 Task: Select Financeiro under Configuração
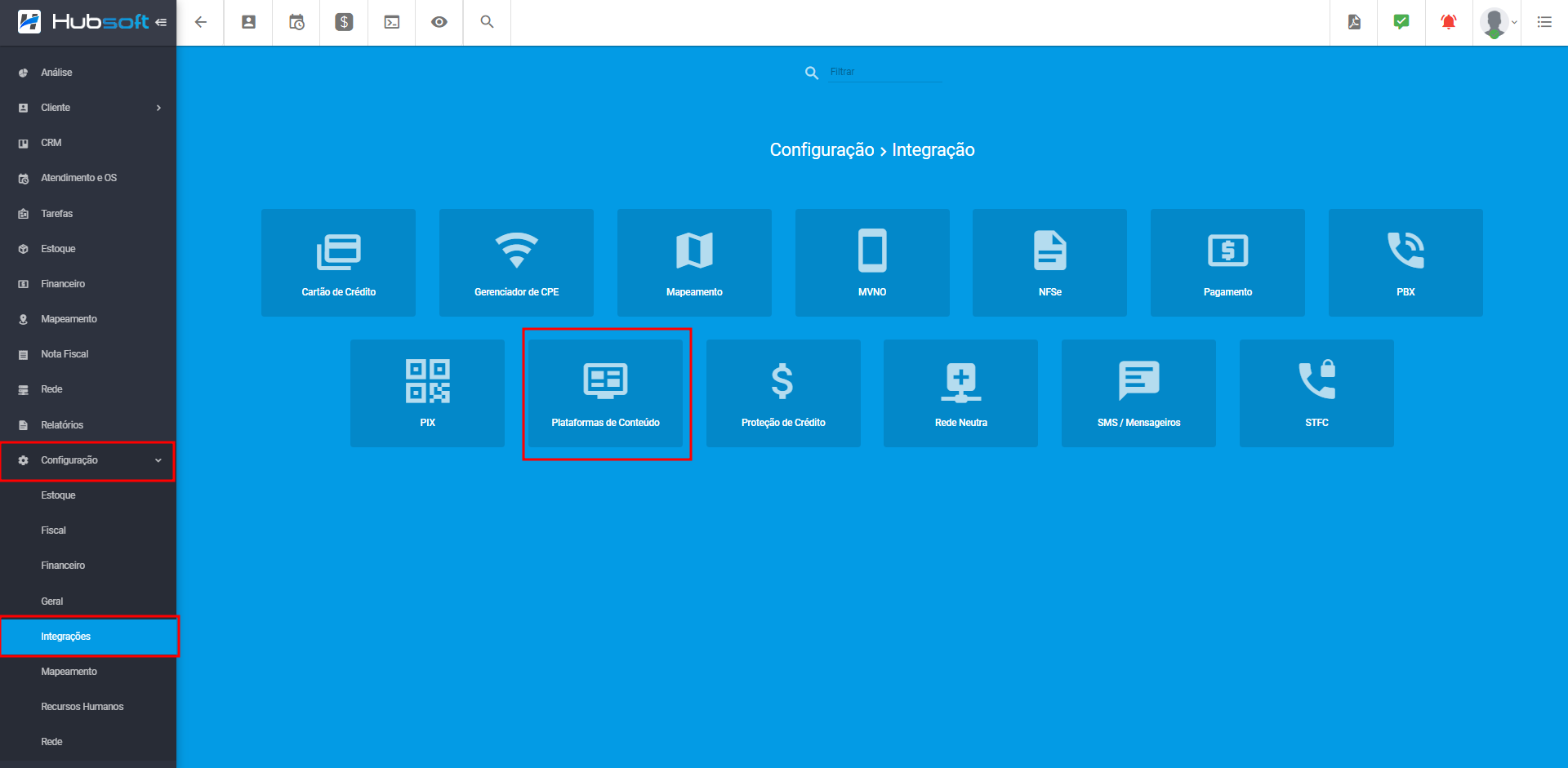point(88,566)
